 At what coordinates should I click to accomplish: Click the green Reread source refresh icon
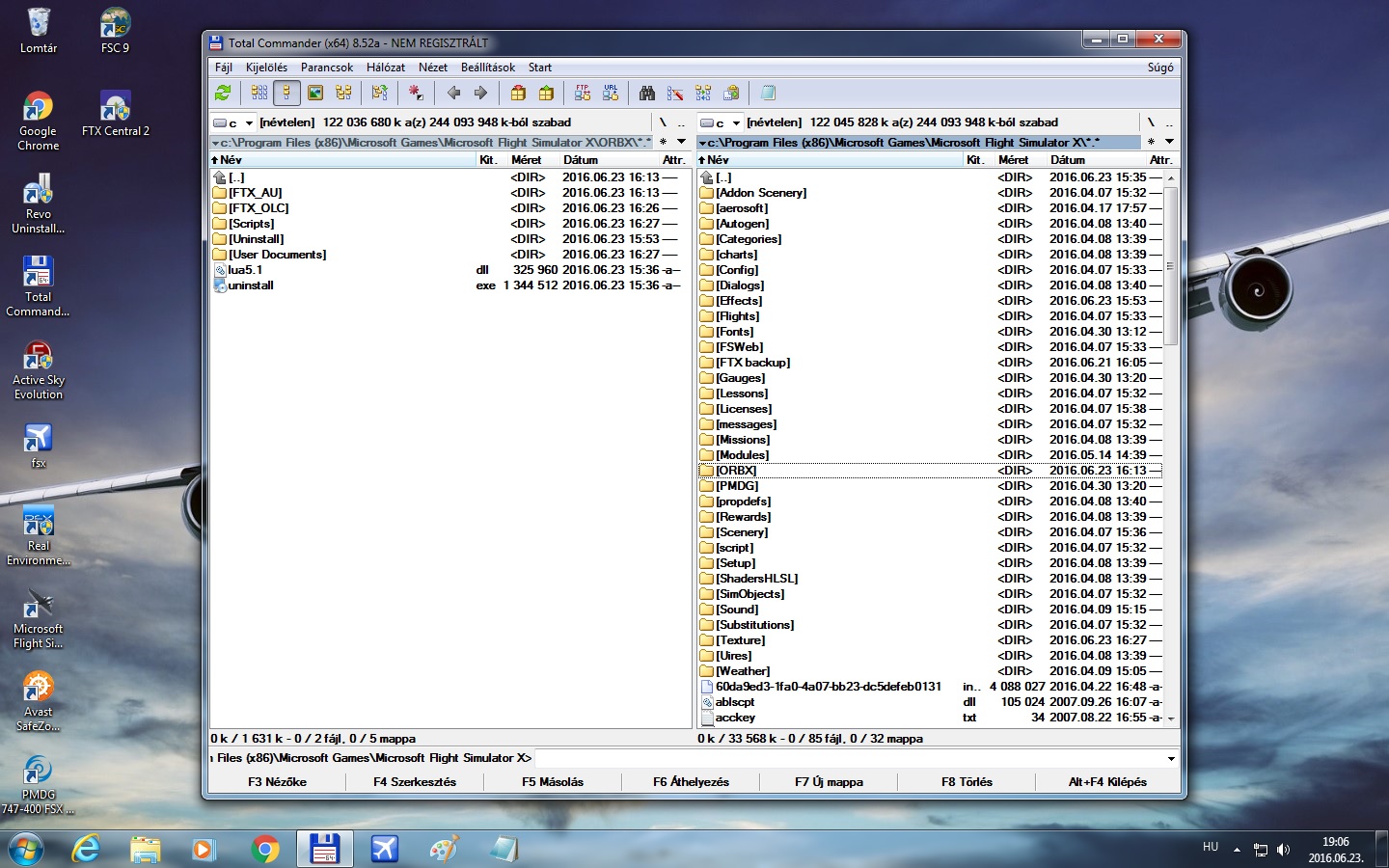223,93
